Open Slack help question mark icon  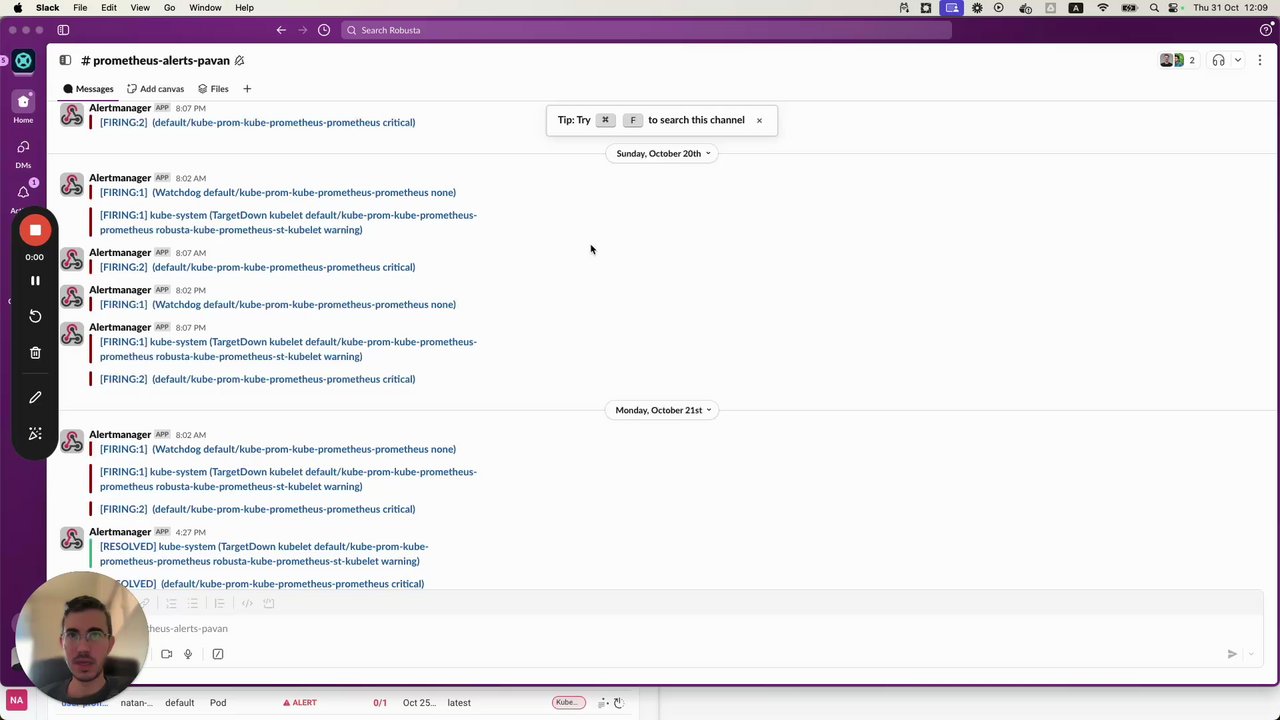(1266, 30)
